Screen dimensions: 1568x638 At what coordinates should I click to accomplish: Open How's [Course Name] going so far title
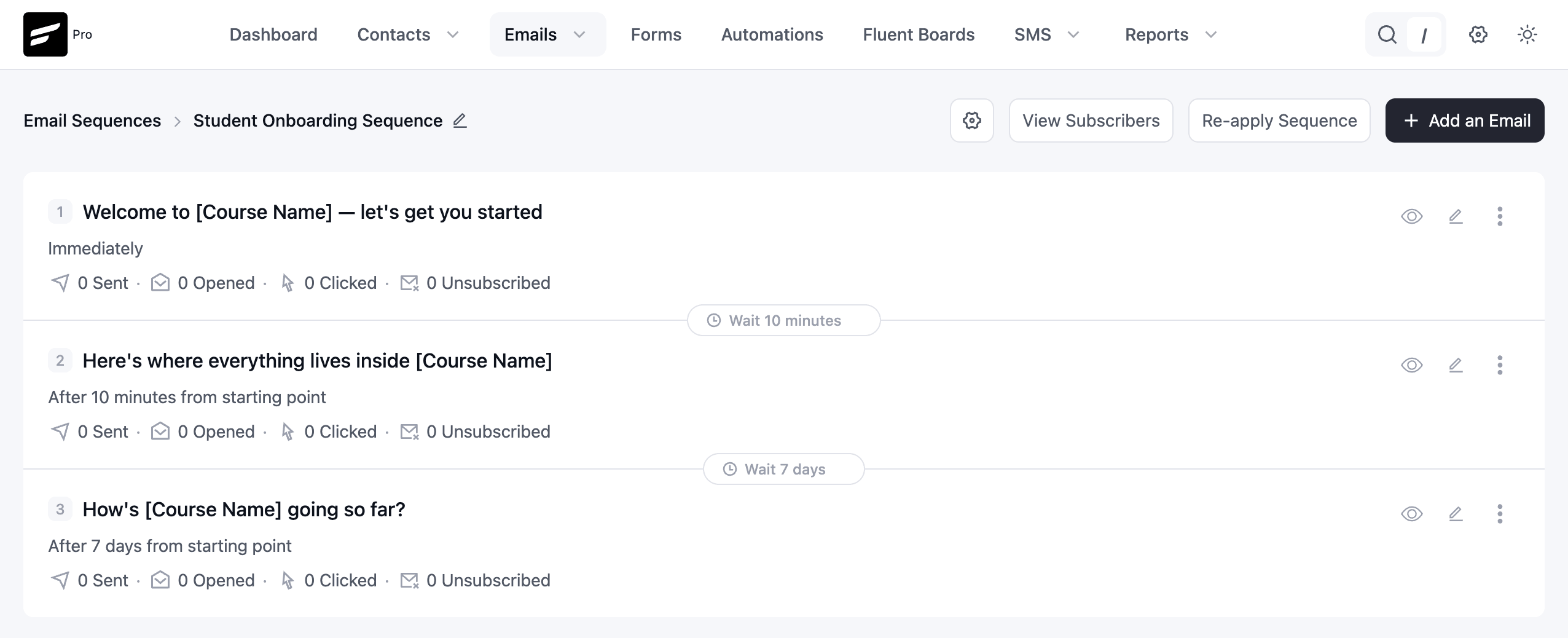[244, 510]
